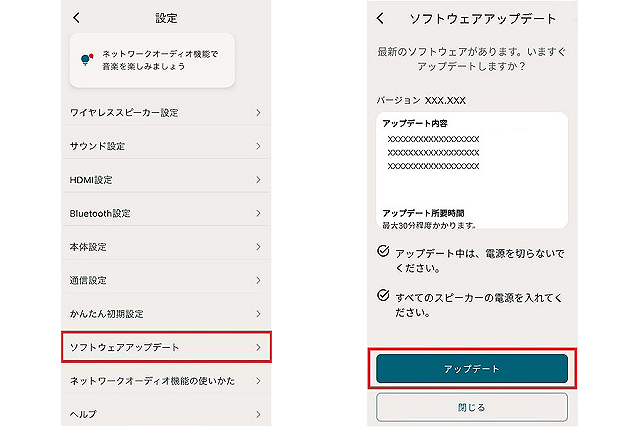Expand 本体設定 chevron arrow

[258, 246]
